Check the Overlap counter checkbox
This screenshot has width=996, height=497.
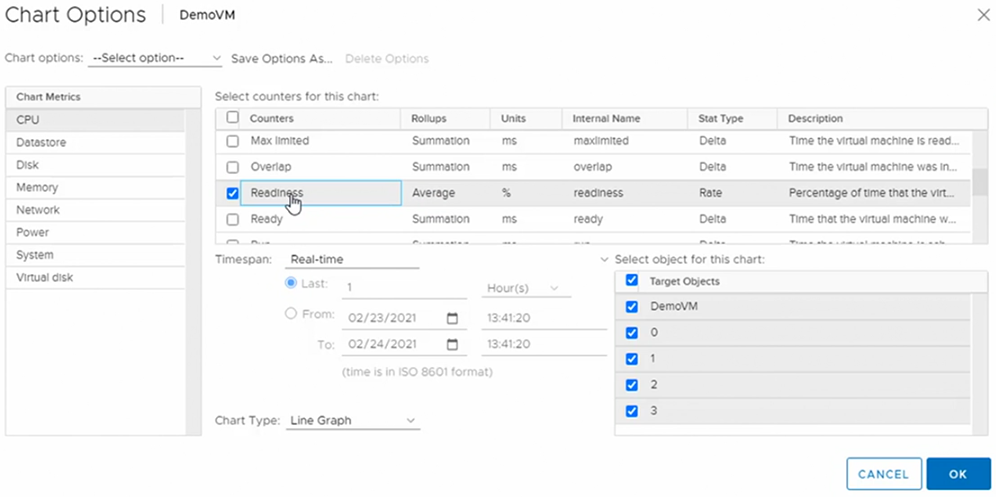point(232,167)
